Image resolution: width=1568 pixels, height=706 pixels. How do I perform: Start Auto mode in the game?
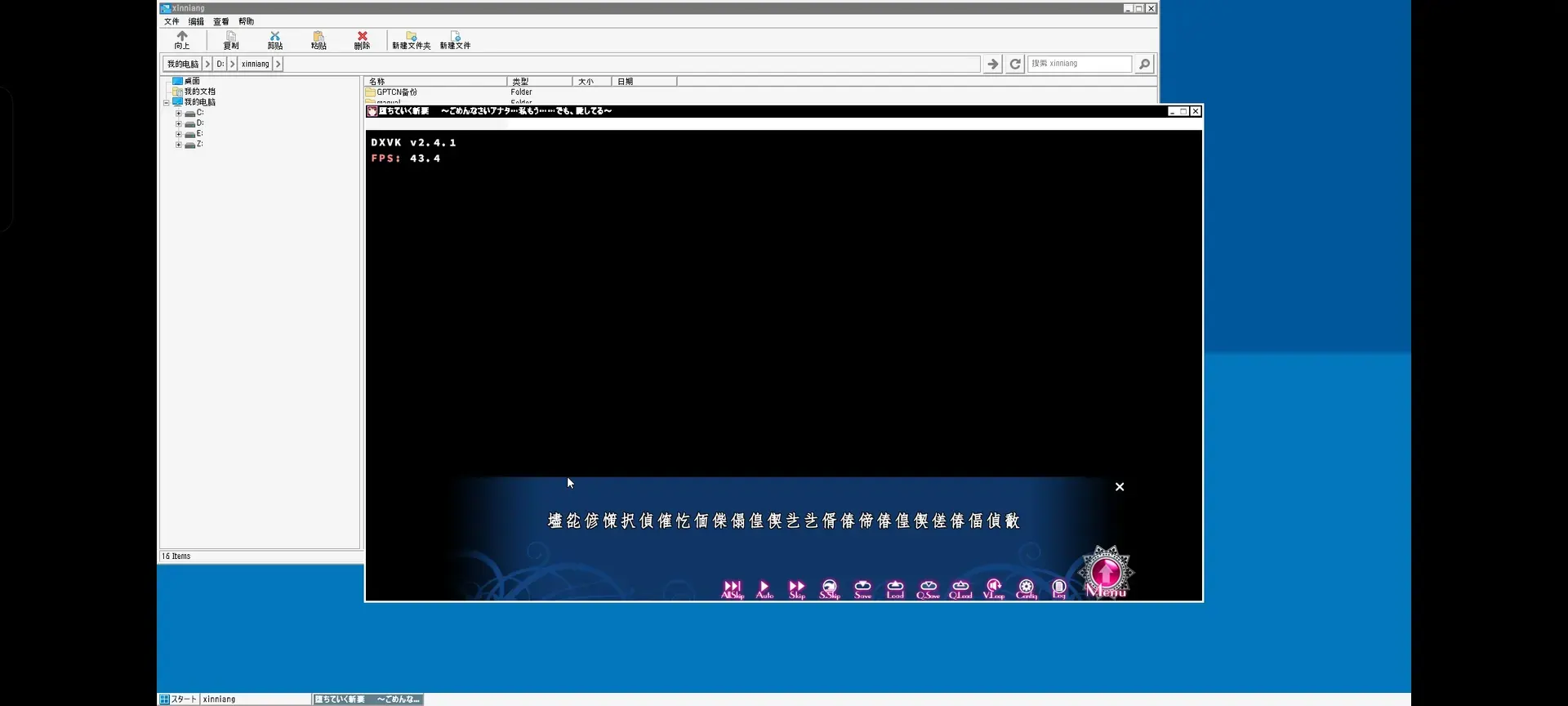pyautogui.click(x=764, y=589)
